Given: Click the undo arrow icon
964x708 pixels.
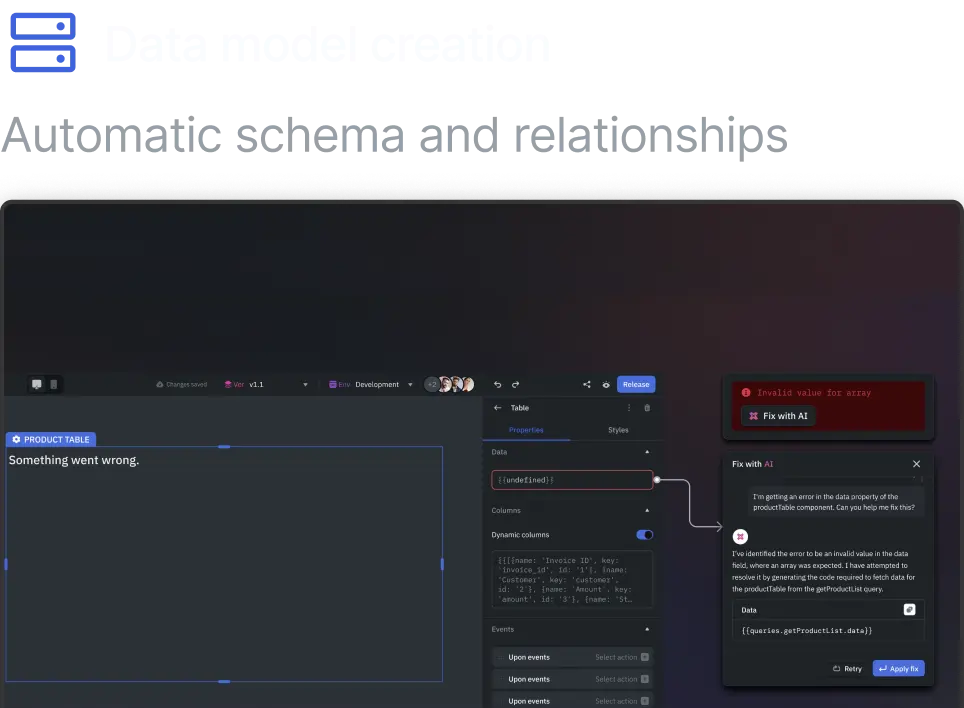Looking at the screenshot, I should click(497, 384).
